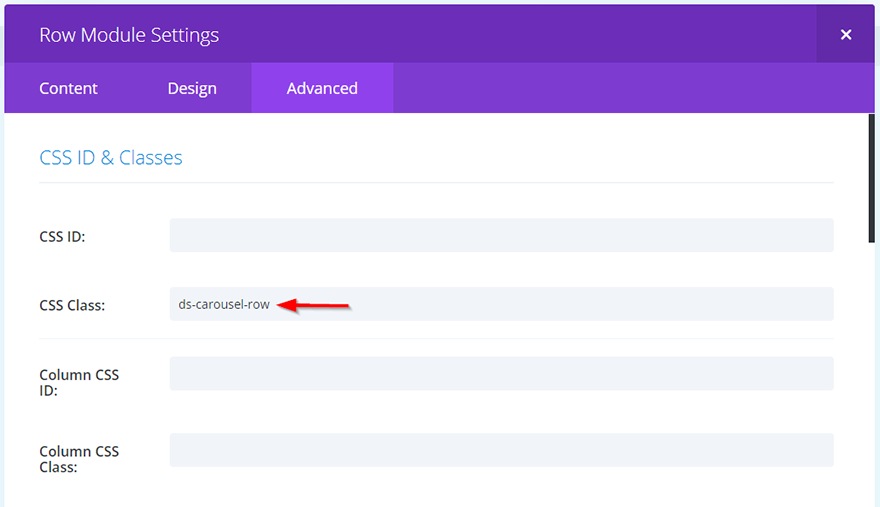Close the Row Module Settings dialog
The width and height of the screenshot is (880, 507).
[845, 35]
